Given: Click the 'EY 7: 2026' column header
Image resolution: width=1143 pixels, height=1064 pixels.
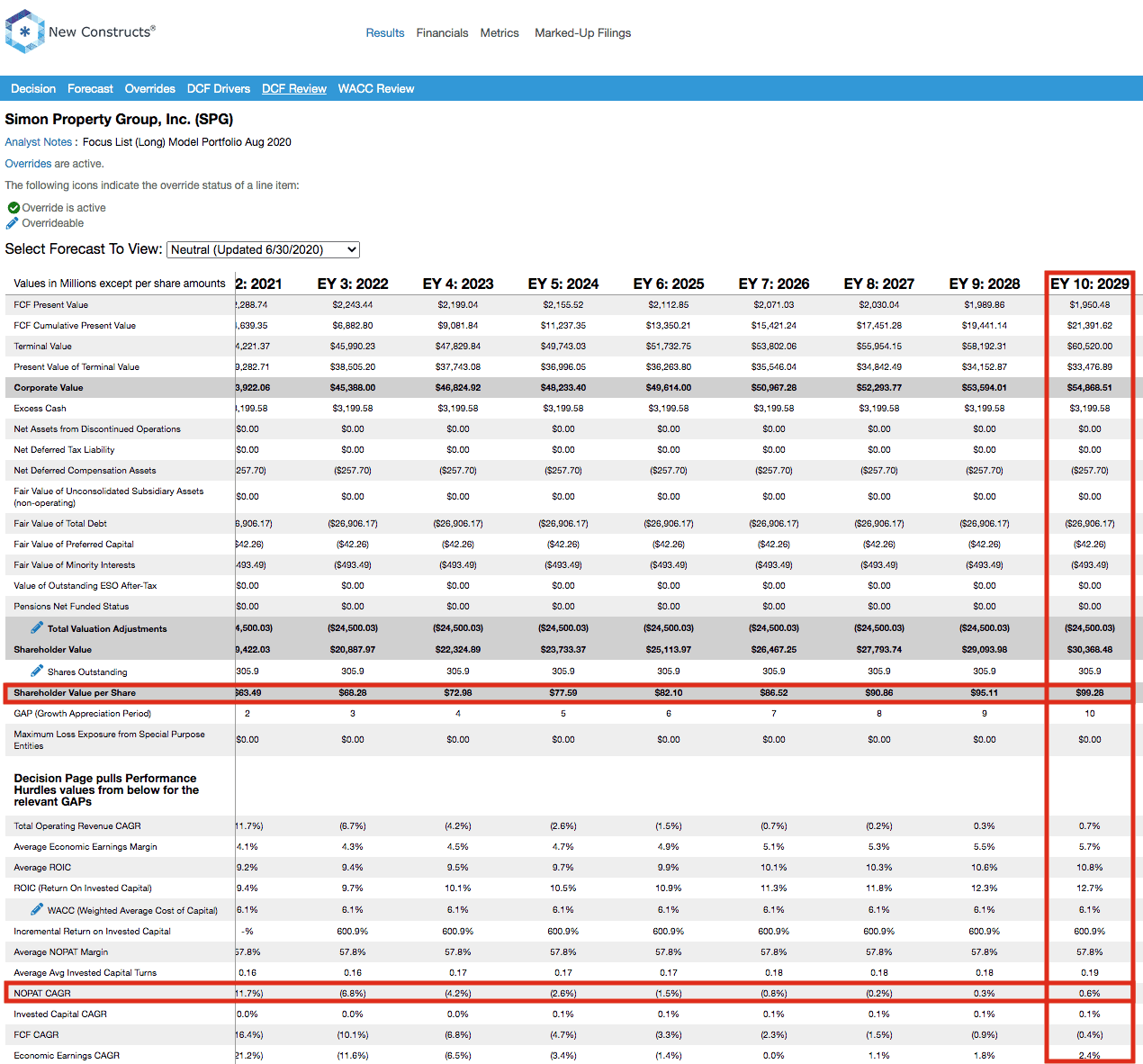Looking at the screenshot, I should tap(774, 284).
